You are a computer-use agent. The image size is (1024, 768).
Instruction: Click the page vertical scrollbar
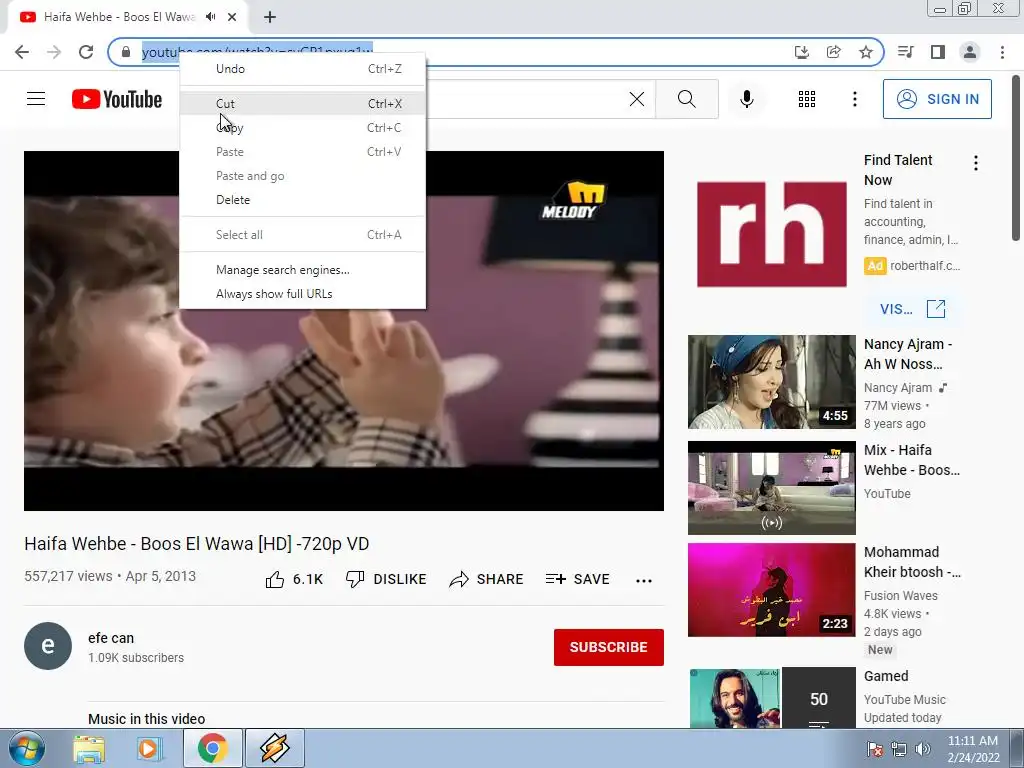[1016, 157]
